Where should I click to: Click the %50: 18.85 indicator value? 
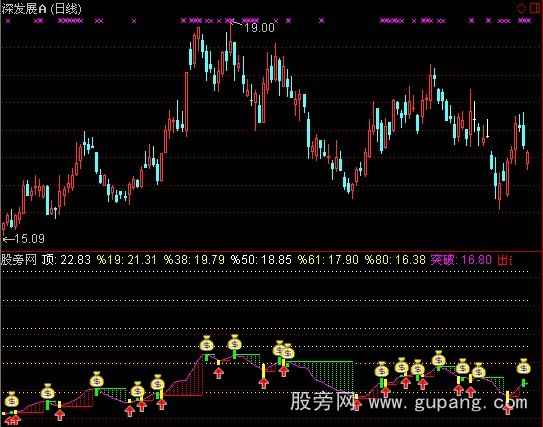coord(261,259)
